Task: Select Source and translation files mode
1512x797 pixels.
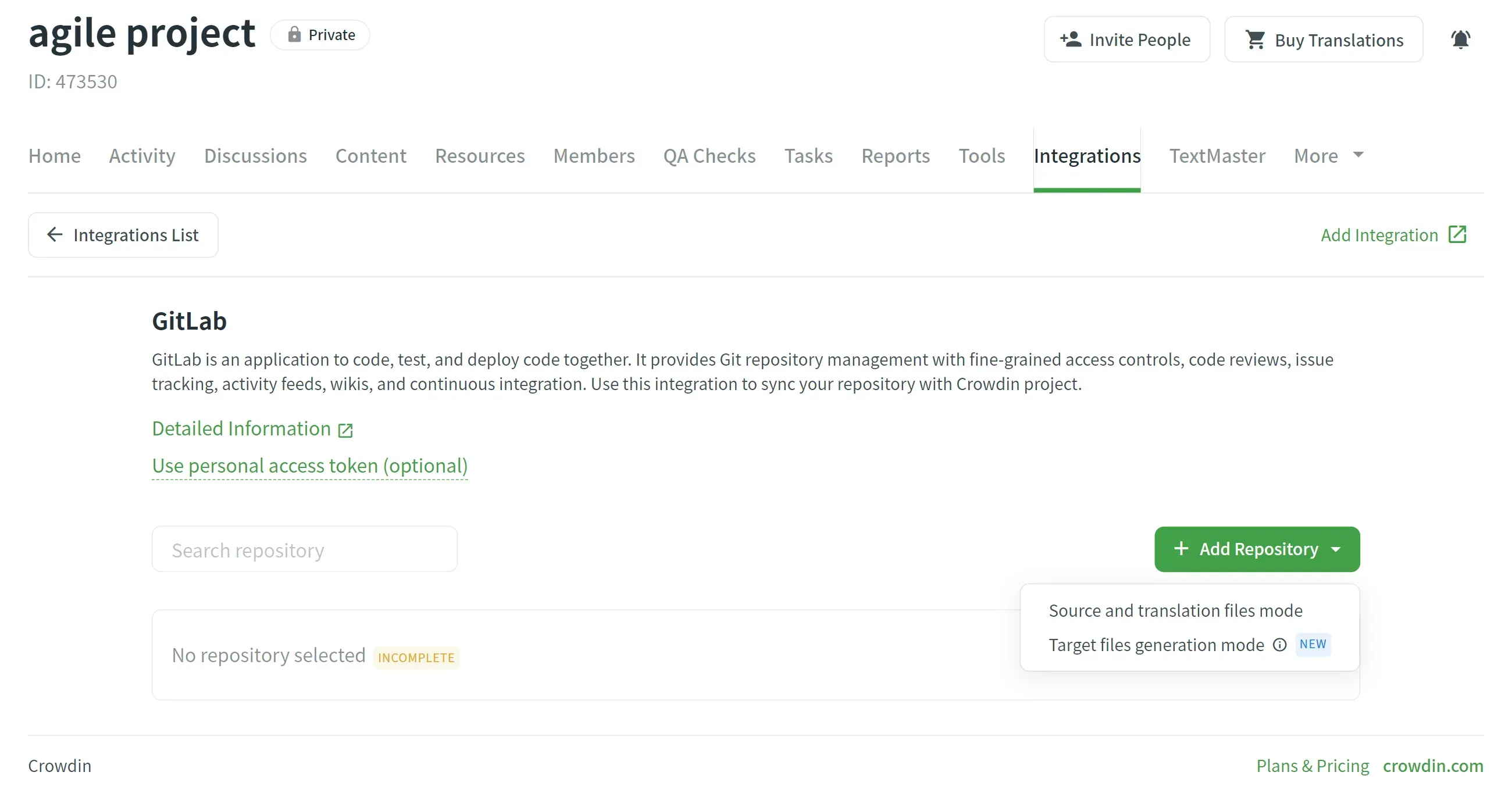Action: pos(1175,610)
